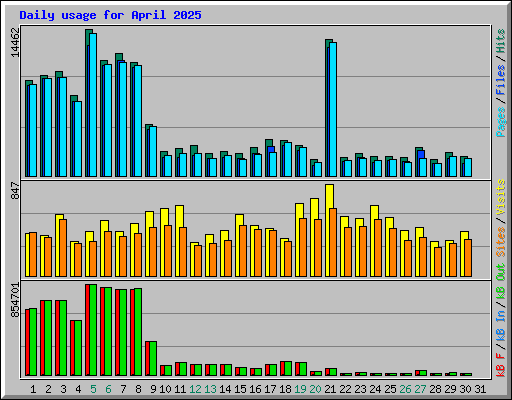Click the kB F legend label
The image size is (512, 400).
pos(500,365)
